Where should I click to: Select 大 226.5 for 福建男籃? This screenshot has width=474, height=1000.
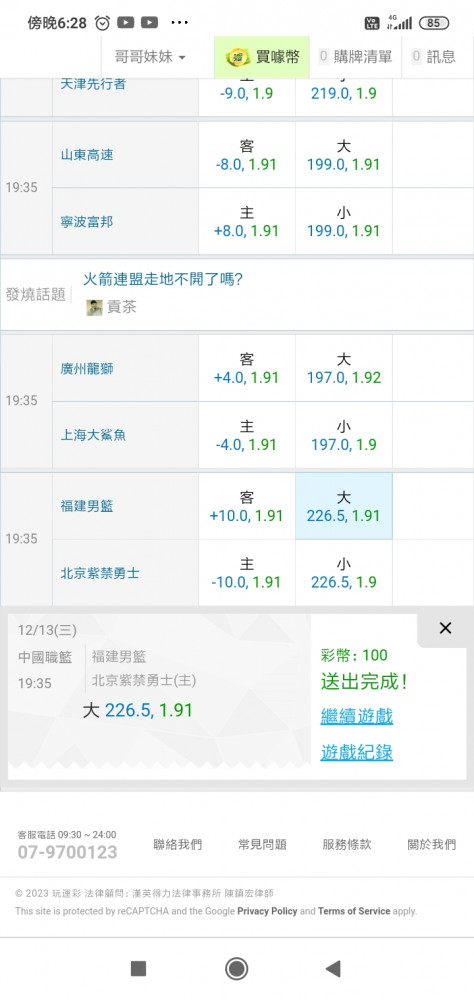344,506
